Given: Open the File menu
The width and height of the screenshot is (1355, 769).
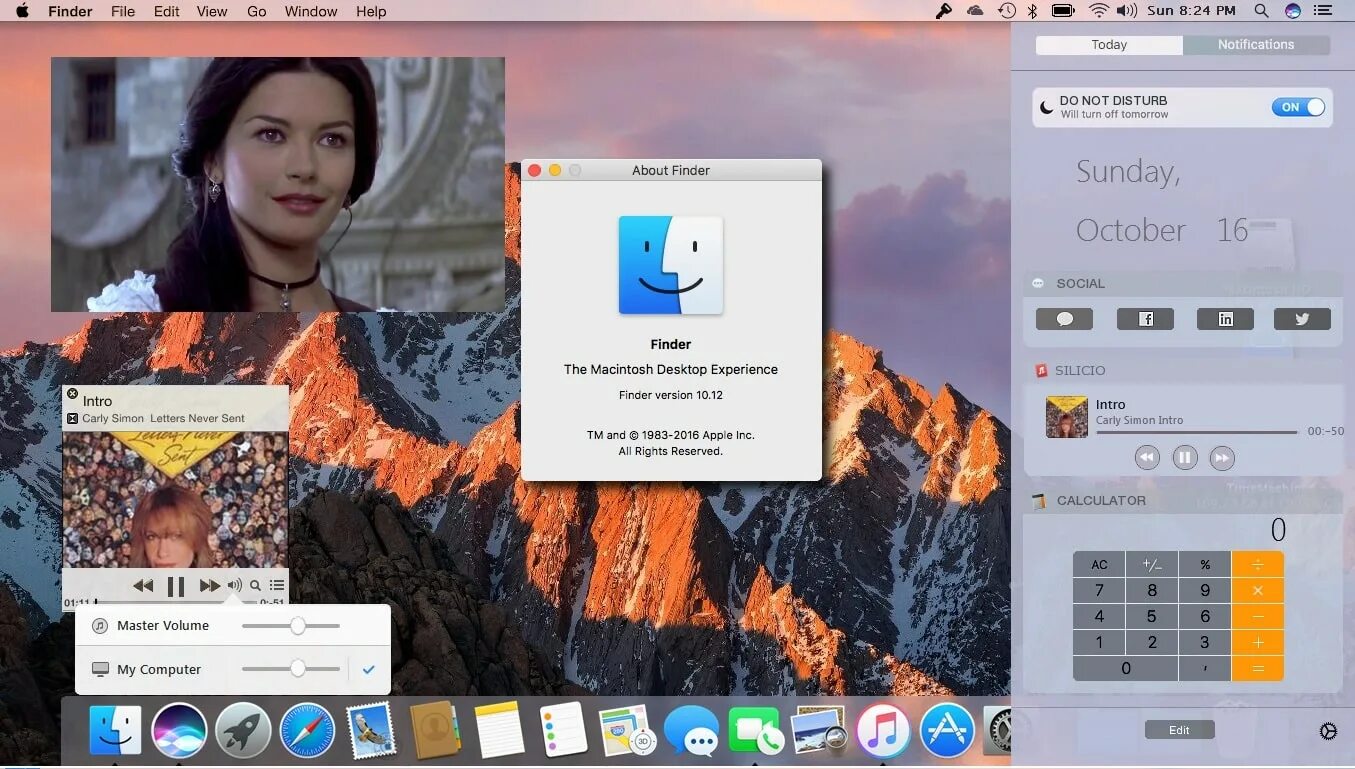Looking at the screenshot, I should [123, 11].
